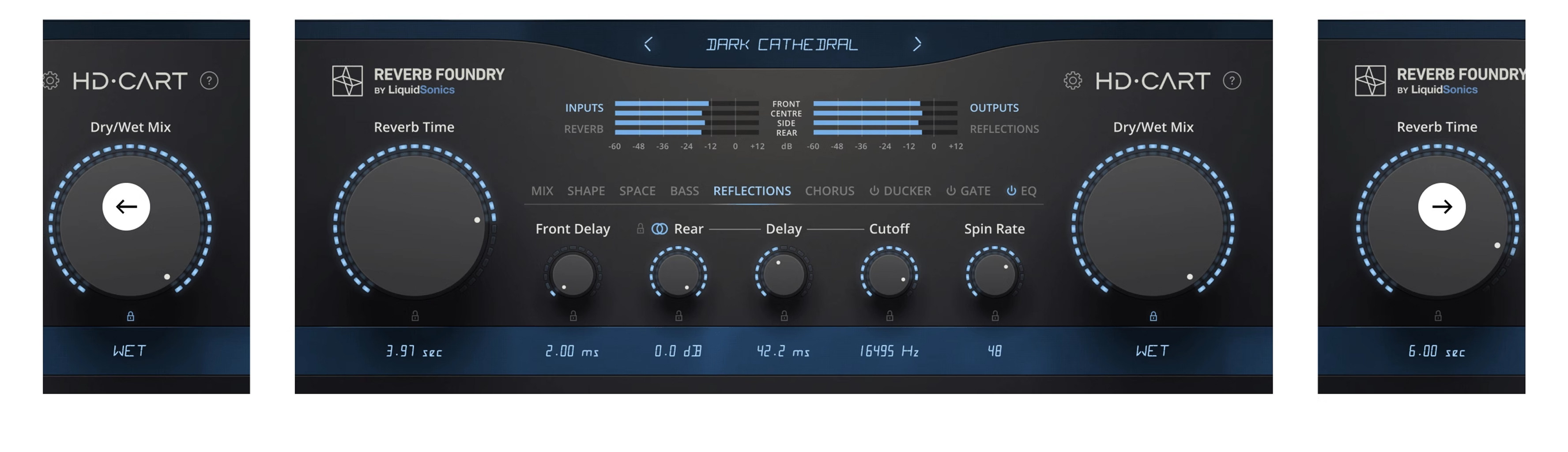The image size is (1568, 452).
Task: Open the DARK CATHEDRAL preset selector
Action: point(782,45)
